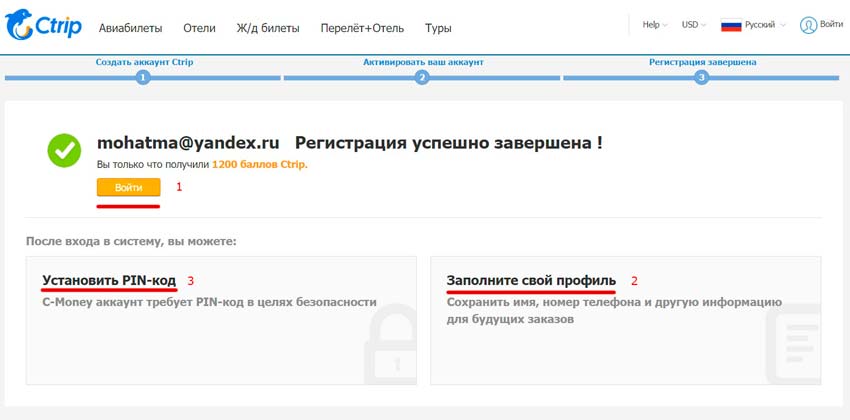Screen dimensions: 850x420
Task: Click Активировать ваш аккаунт step label
Action: tap(423, 62)
